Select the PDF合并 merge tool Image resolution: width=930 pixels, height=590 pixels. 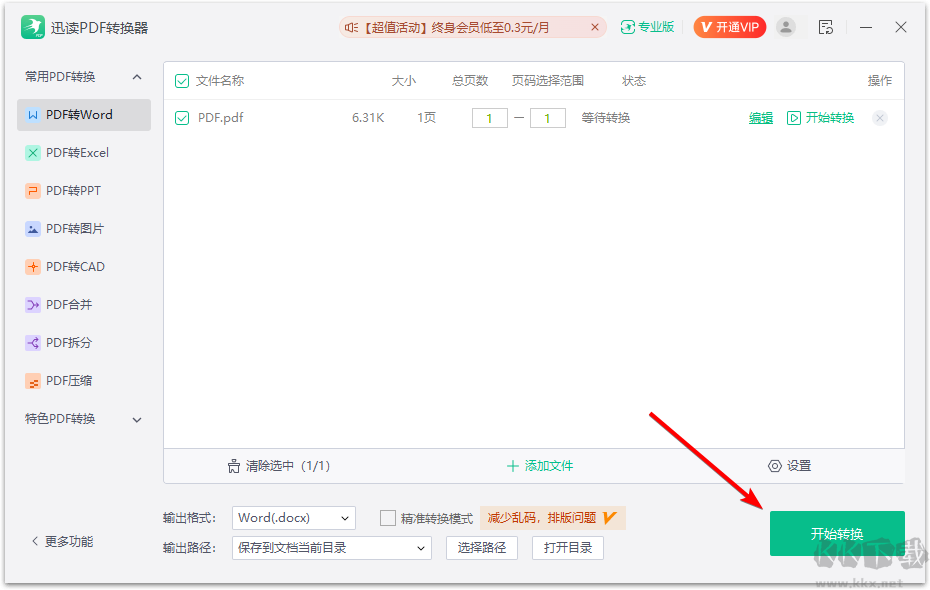pos(75,304)
